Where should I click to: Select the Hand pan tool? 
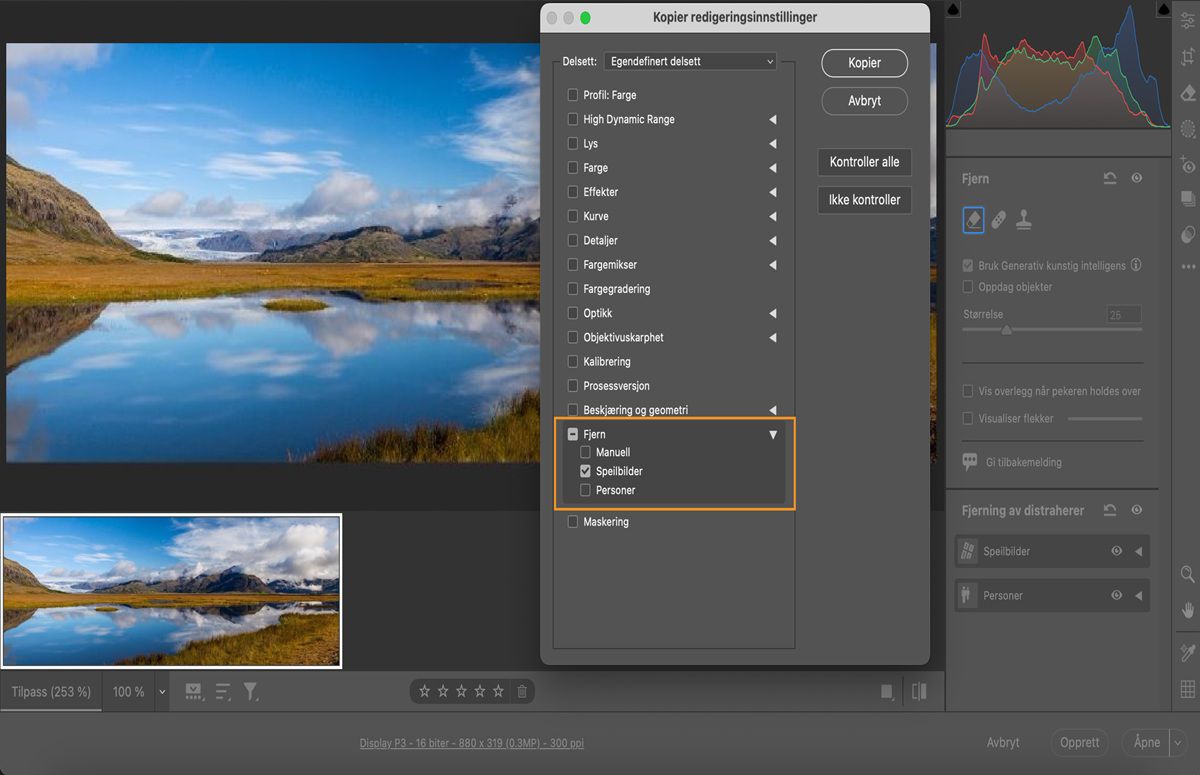pos(1188,610)
